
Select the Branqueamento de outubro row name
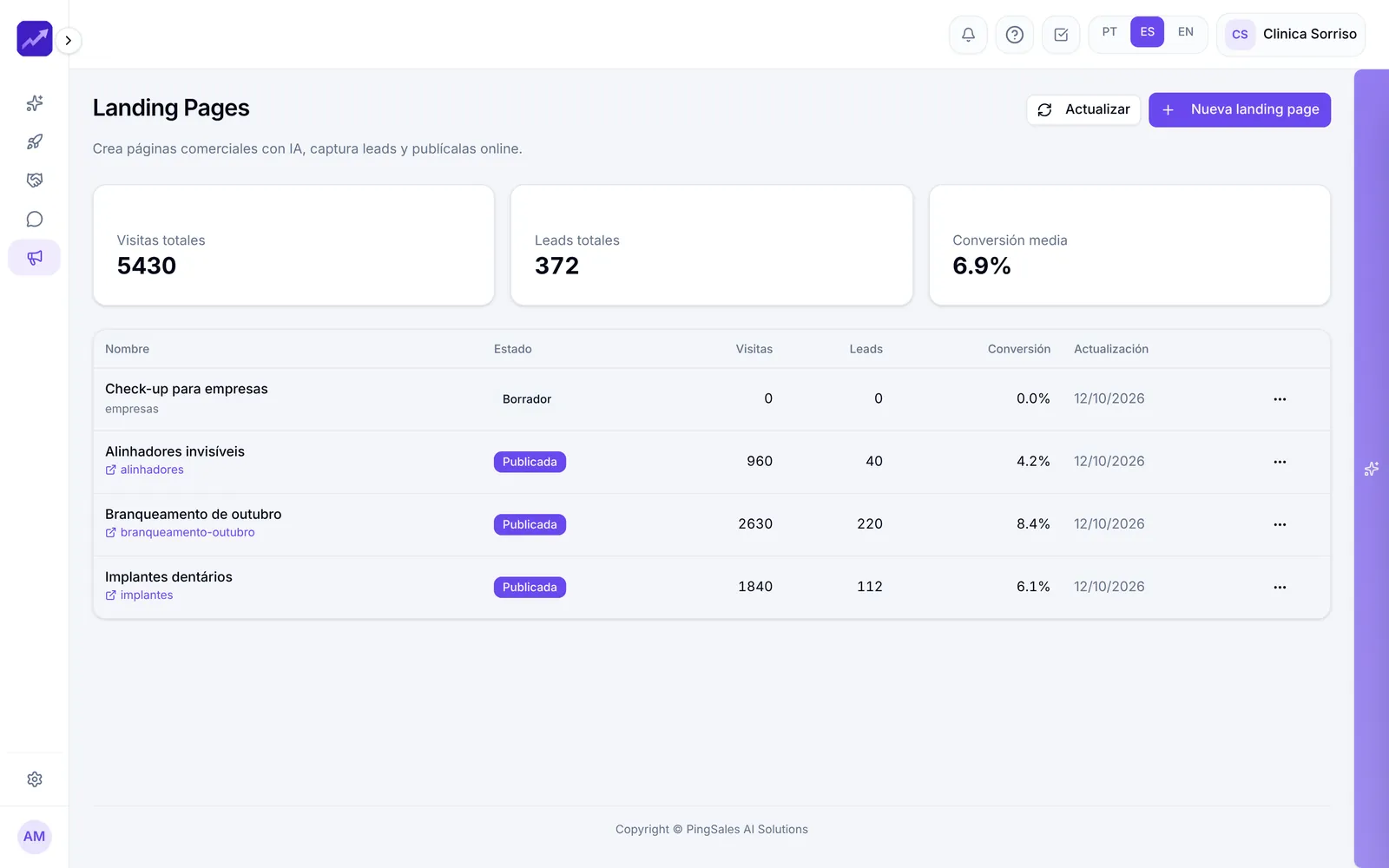coord(194,514)
